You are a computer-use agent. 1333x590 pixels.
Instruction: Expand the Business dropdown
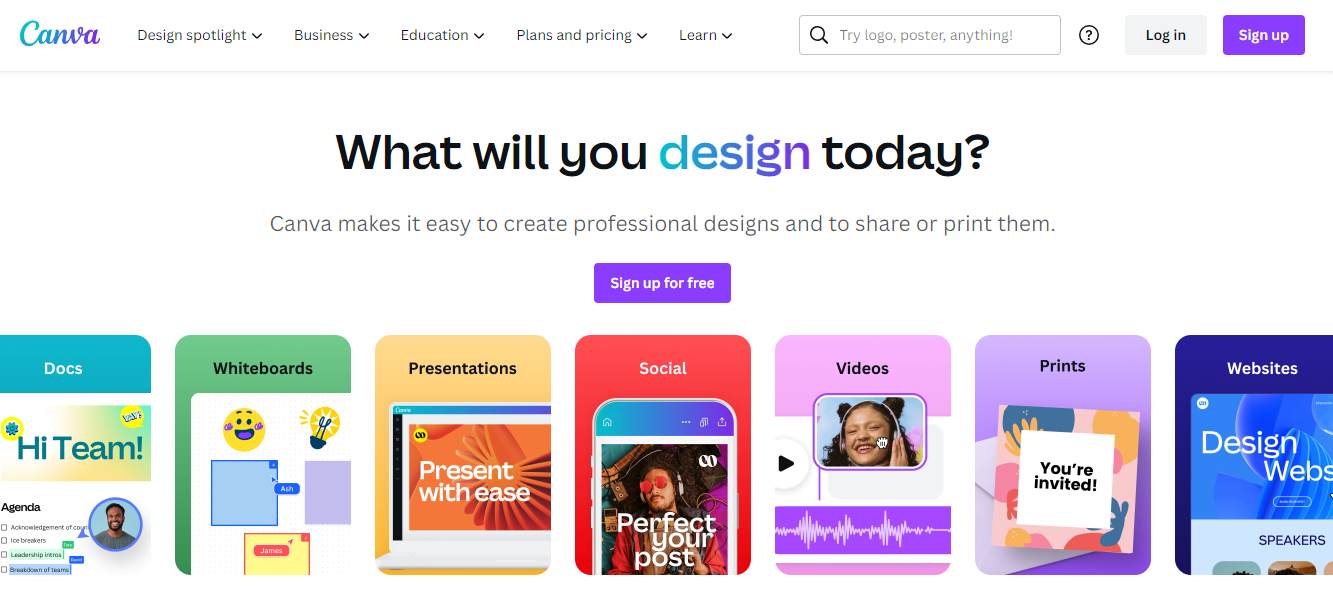pyautogui.click(x=332, y=35)
